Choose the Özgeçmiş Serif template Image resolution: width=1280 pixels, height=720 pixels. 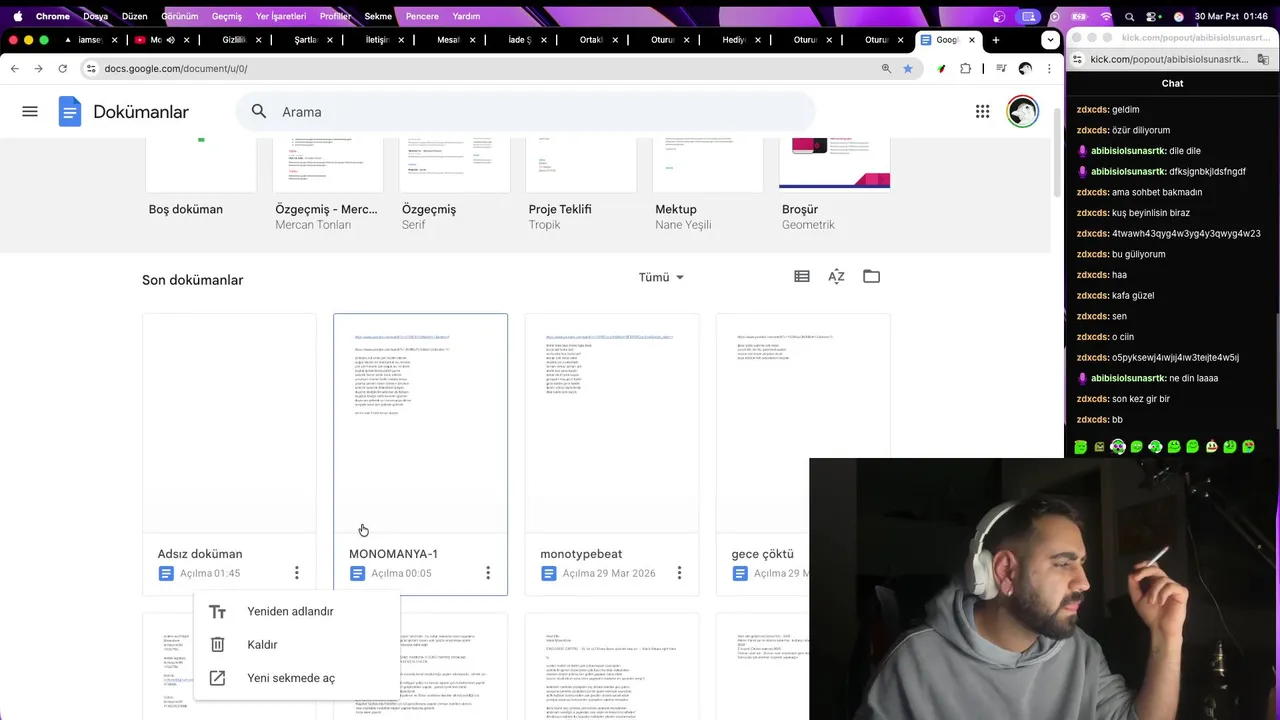coord(454,165)
